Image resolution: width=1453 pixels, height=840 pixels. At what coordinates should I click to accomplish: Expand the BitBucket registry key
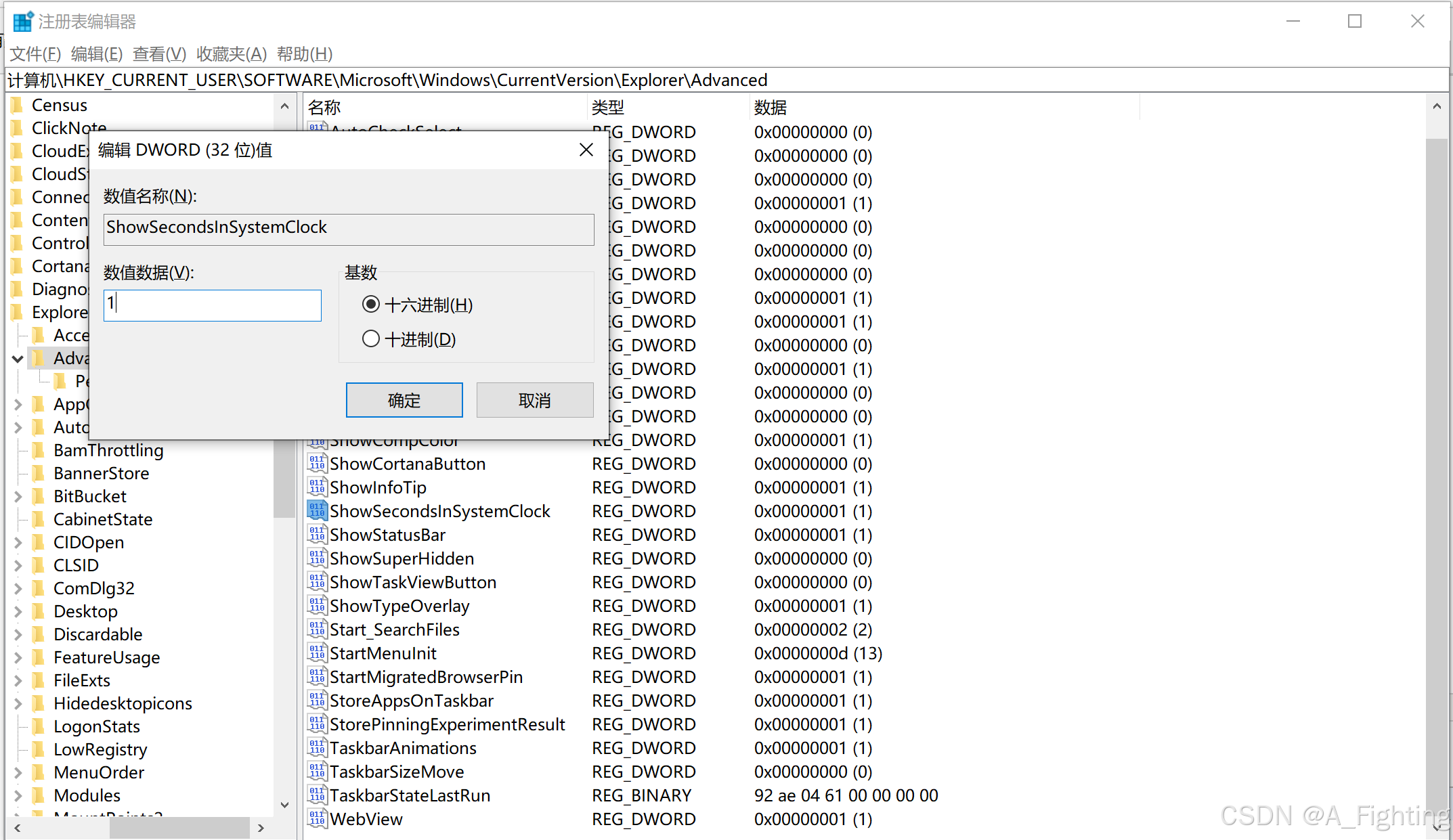click(x=18, y=496)
